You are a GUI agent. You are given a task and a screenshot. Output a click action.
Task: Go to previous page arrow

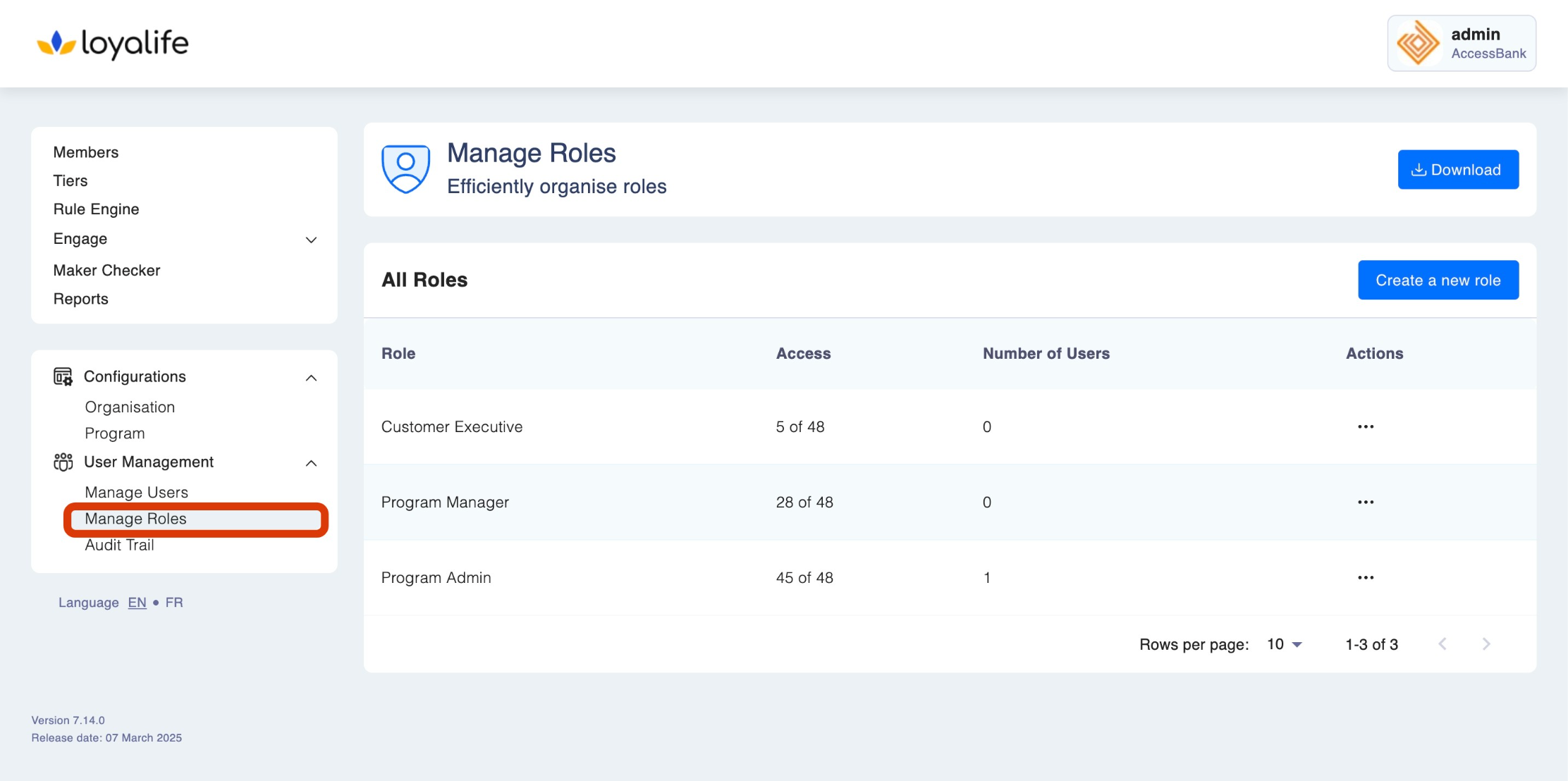point(1443,644)
